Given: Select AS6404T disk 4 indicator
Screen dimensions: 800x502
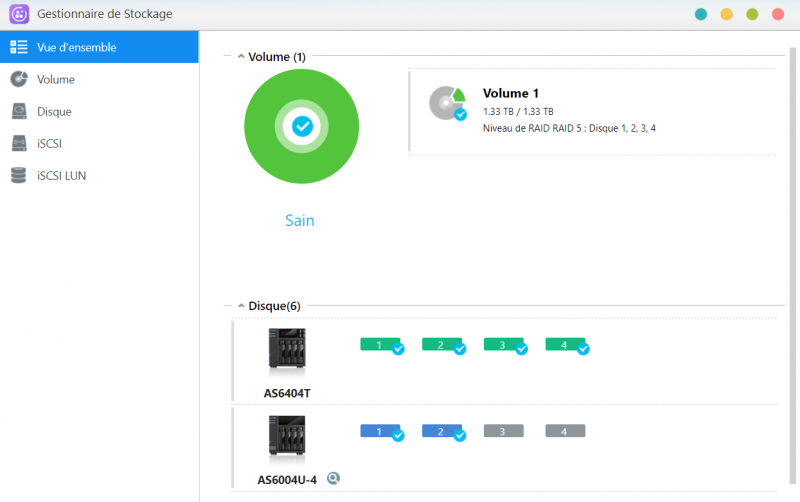Looking at the screenshot, I should click(x=567, y=345).
